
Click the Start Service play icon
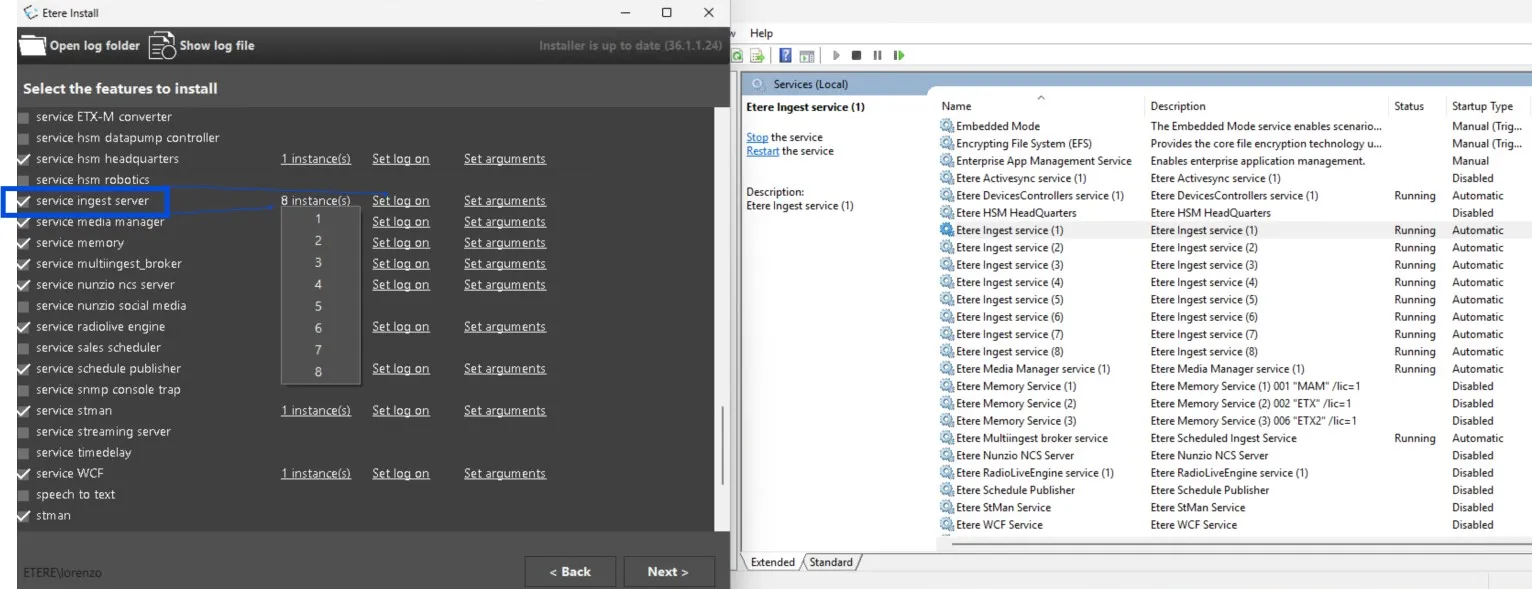836,56
